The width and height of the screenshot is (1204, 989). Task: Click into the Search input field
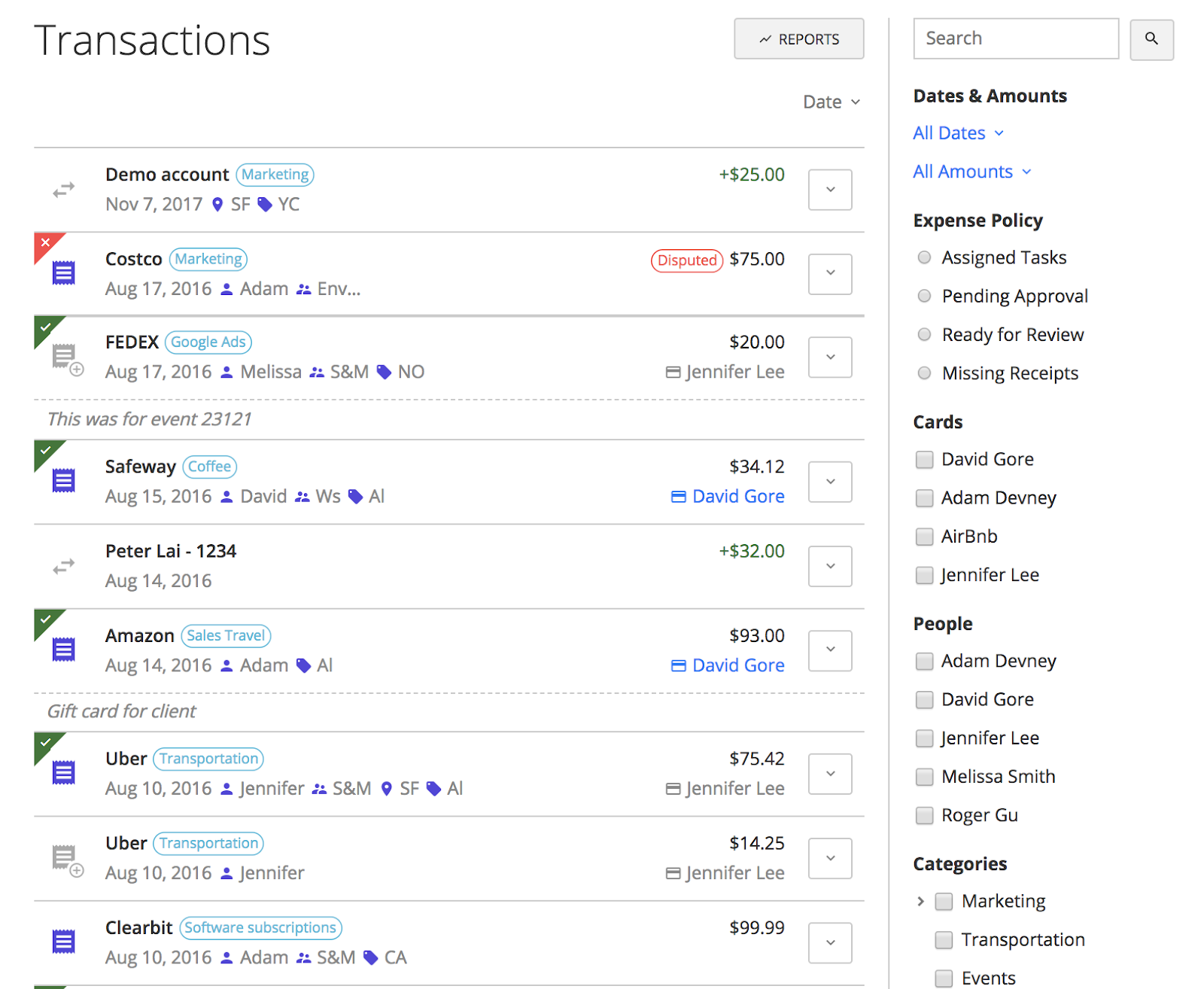click(1015, 39)
